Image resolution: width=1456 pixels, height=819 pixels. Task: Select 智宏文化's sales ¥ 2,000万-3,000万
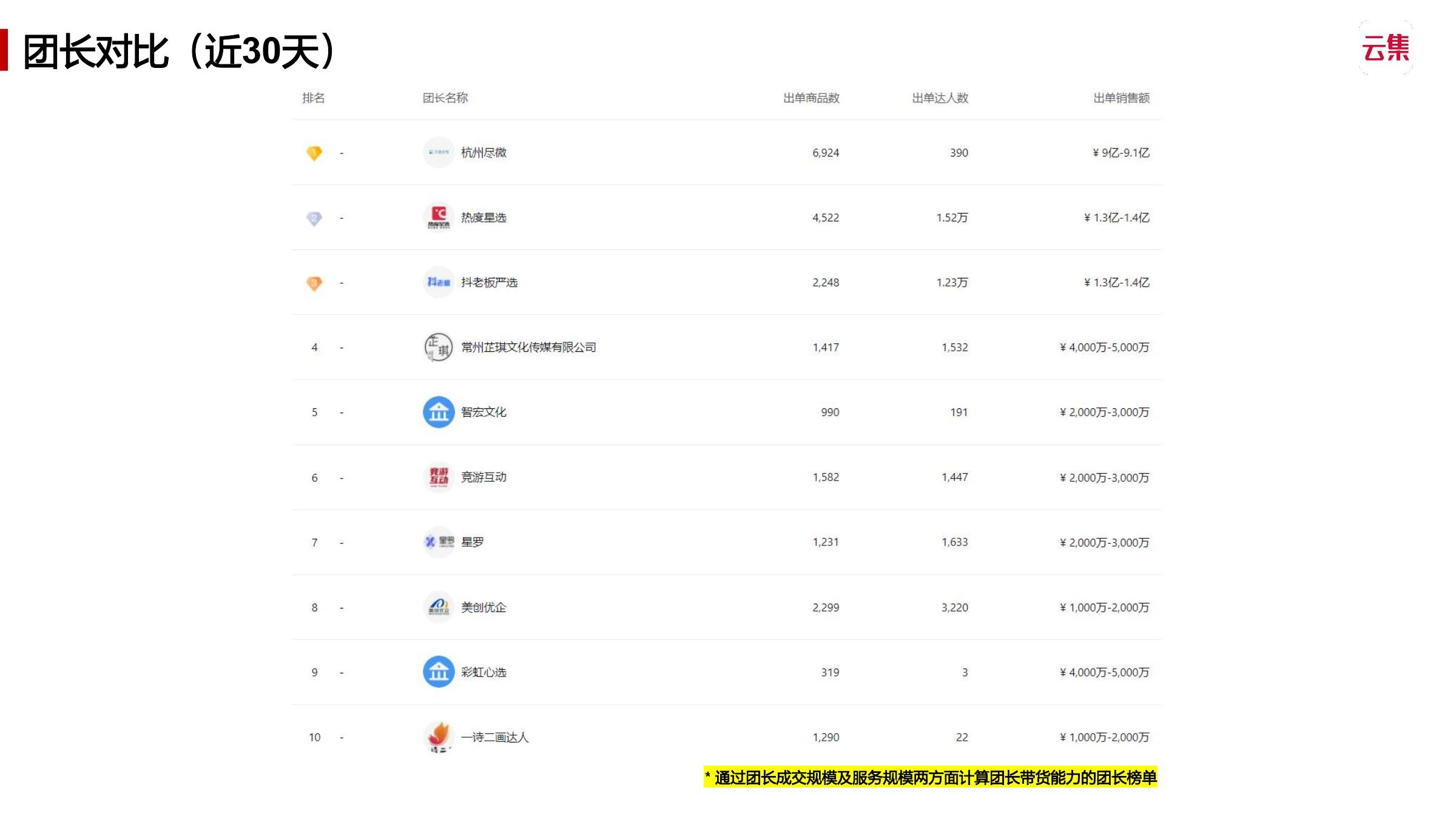coord(1105,412)
